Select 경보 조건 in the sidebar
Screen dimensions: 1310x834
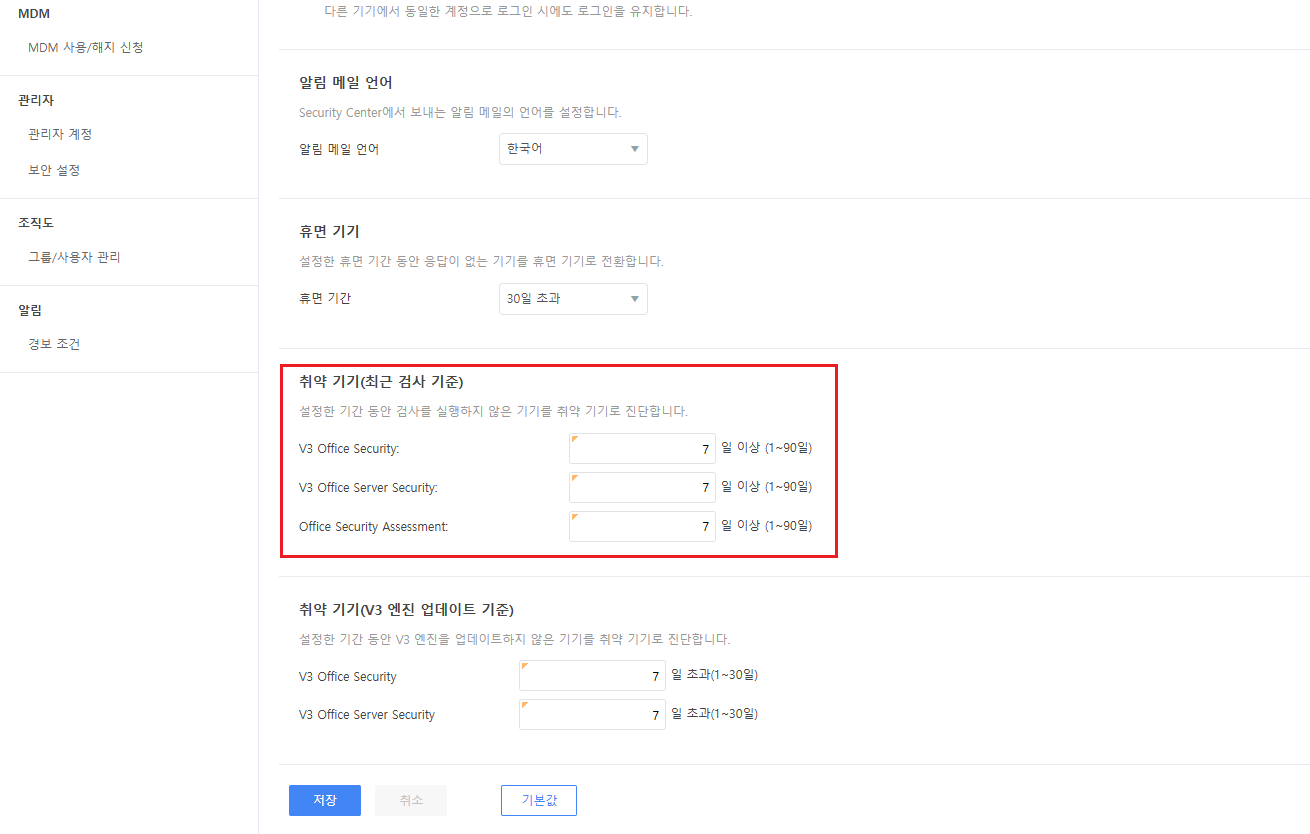[54, 344]
